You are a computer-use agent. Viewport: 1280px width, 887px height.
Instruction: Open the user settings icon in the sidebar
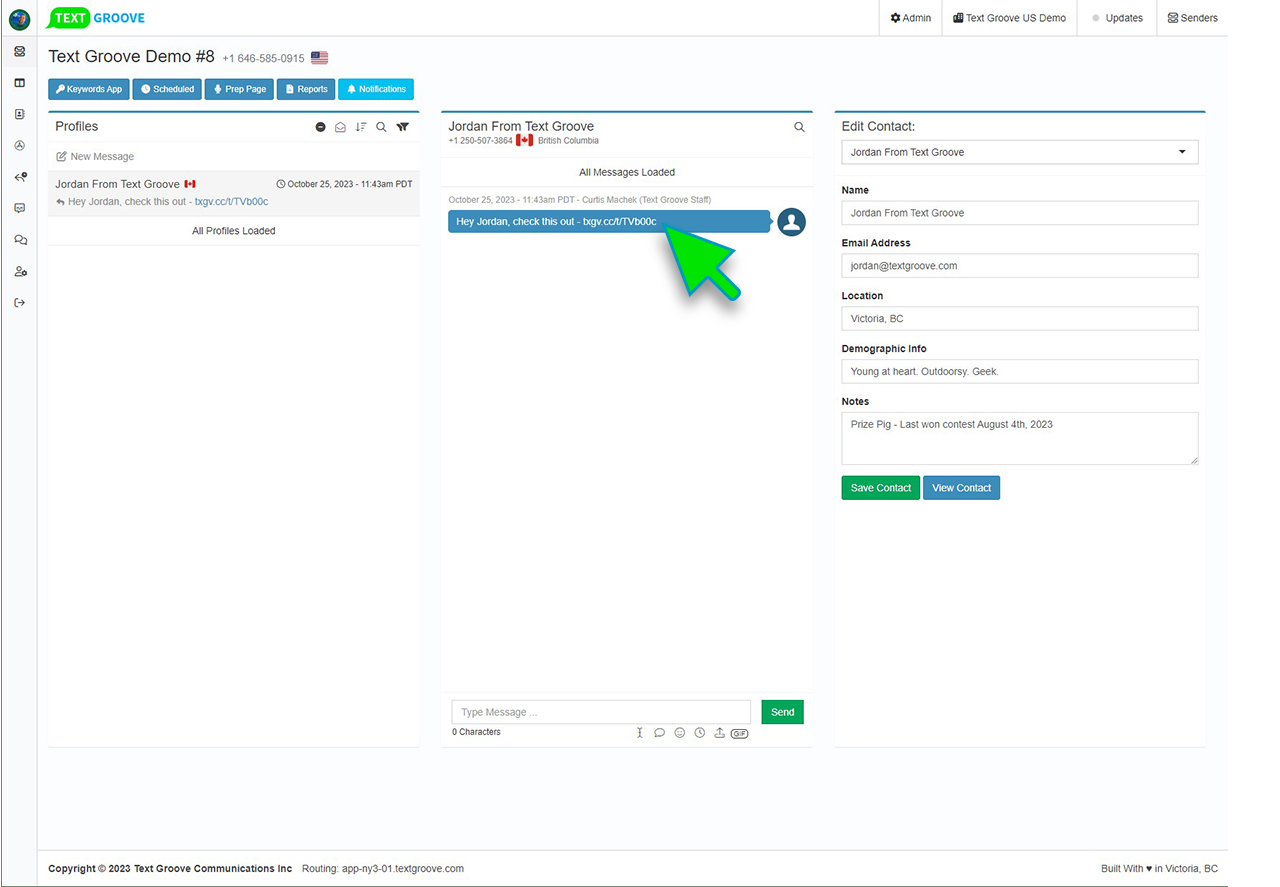pyautogui.click(x=19, y=271)
